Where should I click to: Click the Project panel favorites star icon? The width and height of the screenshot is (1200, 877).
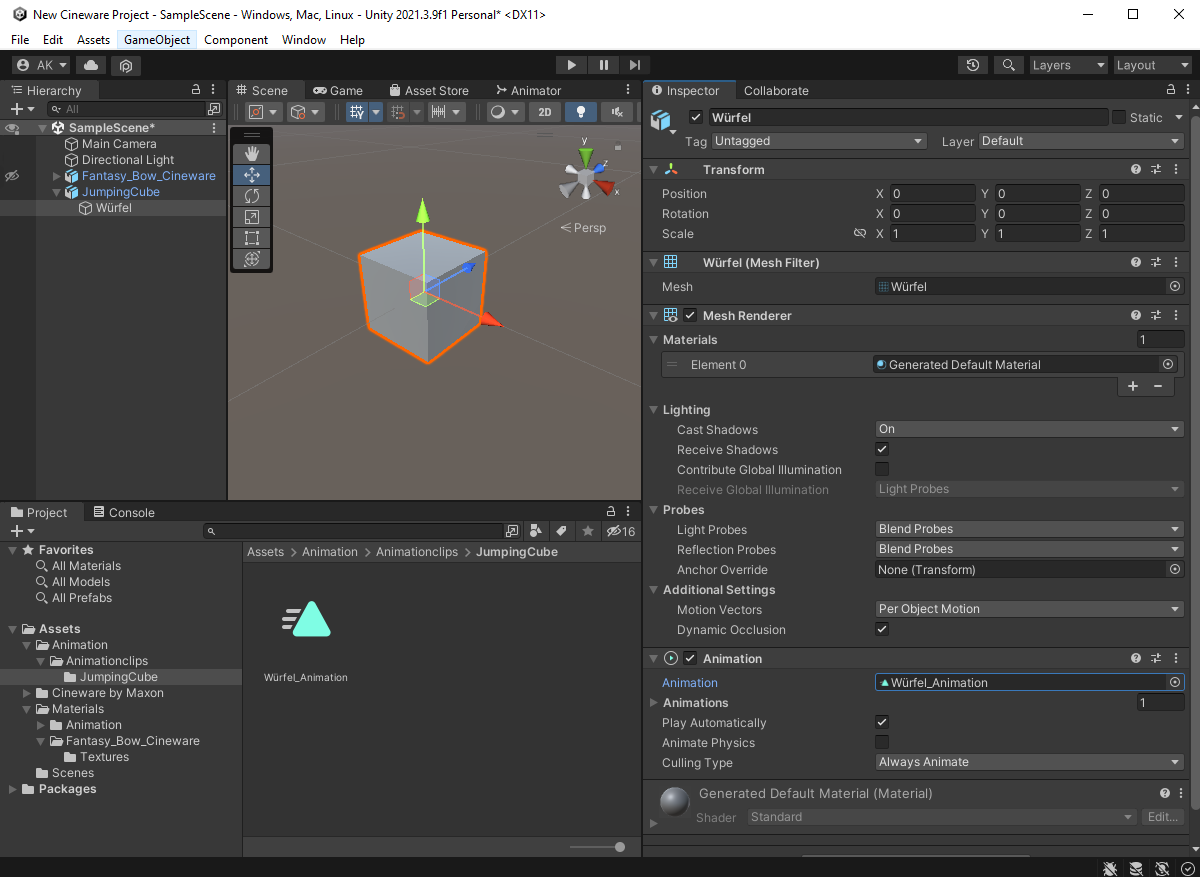tap(588, 531)
